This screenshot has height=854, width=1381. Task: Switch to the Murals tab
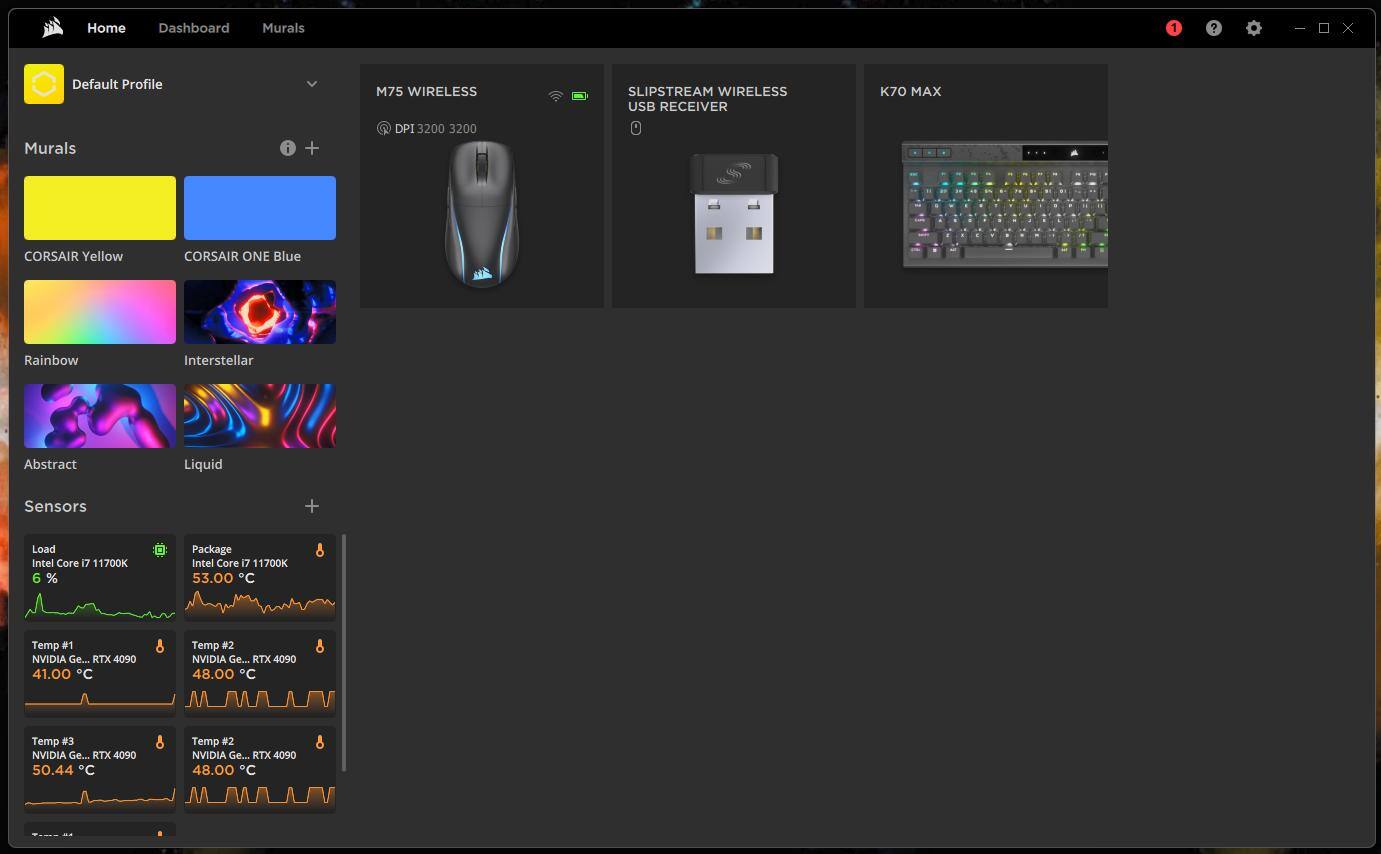pyautogui.click(x=283, y=28)
